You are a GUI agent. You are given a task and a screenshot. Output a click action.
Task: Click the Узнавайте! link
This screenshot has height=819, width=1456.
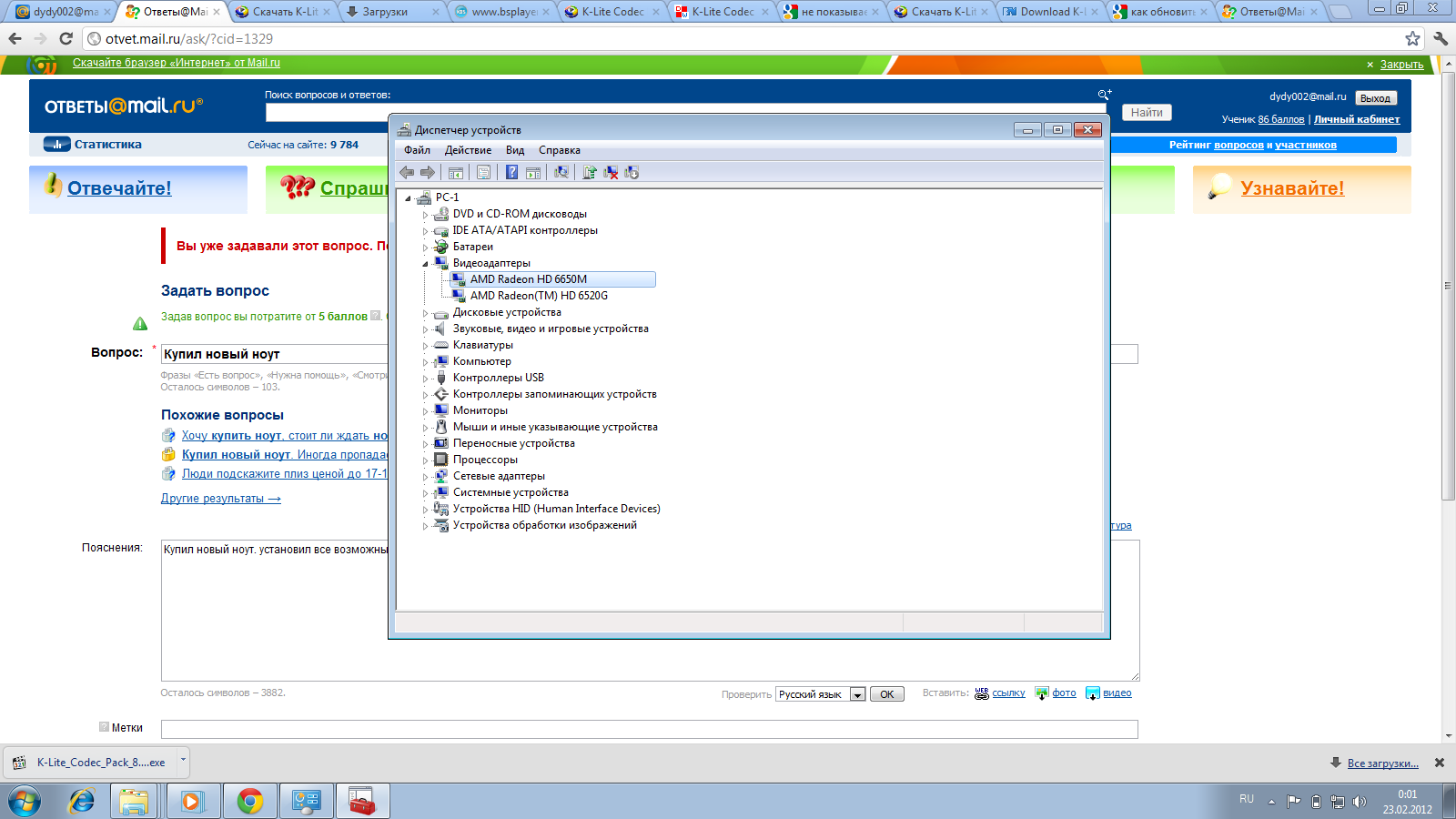pos(1292,188)
